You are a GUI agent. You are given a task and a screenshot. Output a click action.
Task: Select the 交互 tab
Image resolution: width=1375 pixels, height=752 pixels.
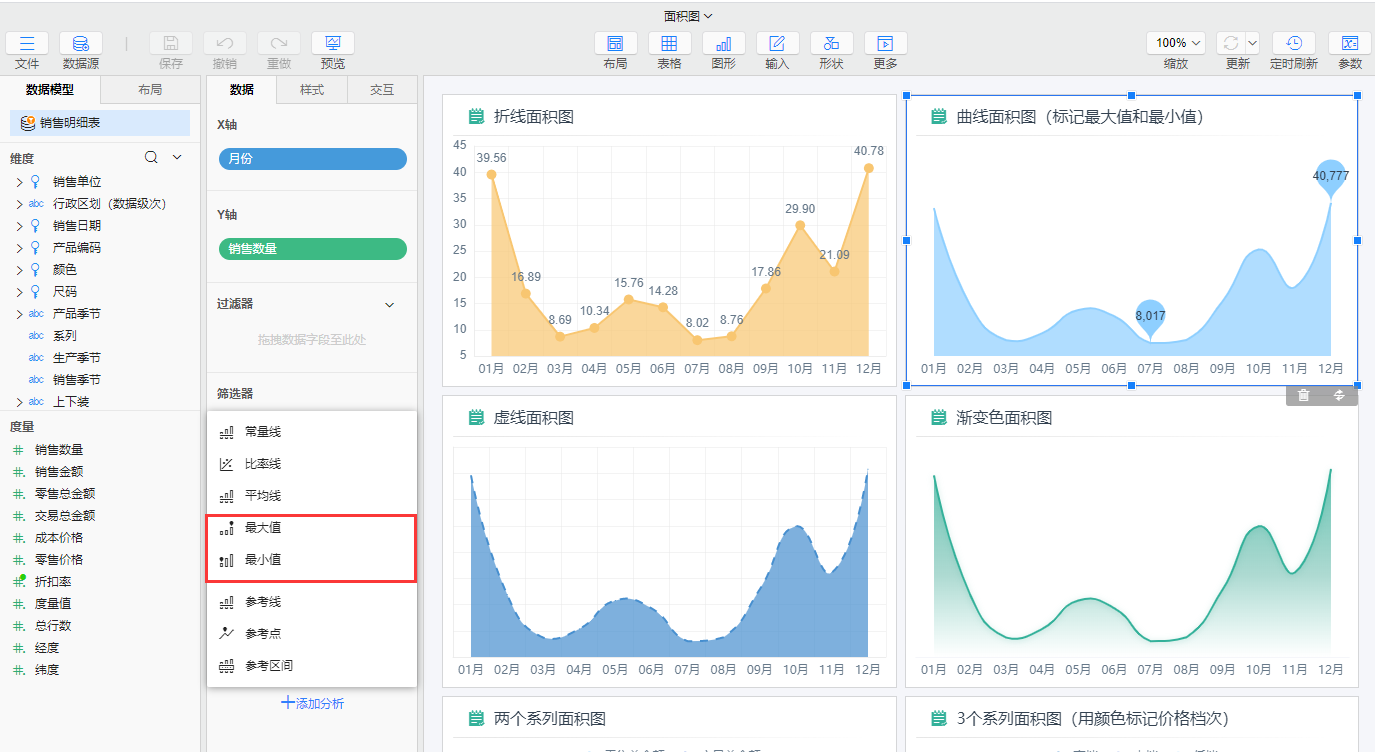382,90
